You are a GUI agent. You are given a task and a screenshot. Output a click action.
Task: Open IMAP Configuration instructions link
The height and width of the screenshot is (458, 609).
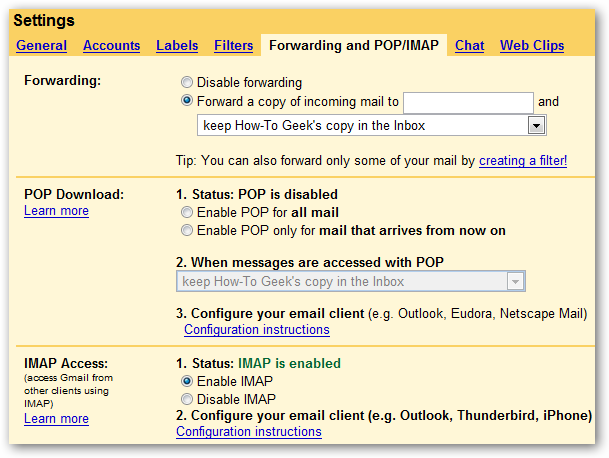pyautogui.click(x=249, y=432)
